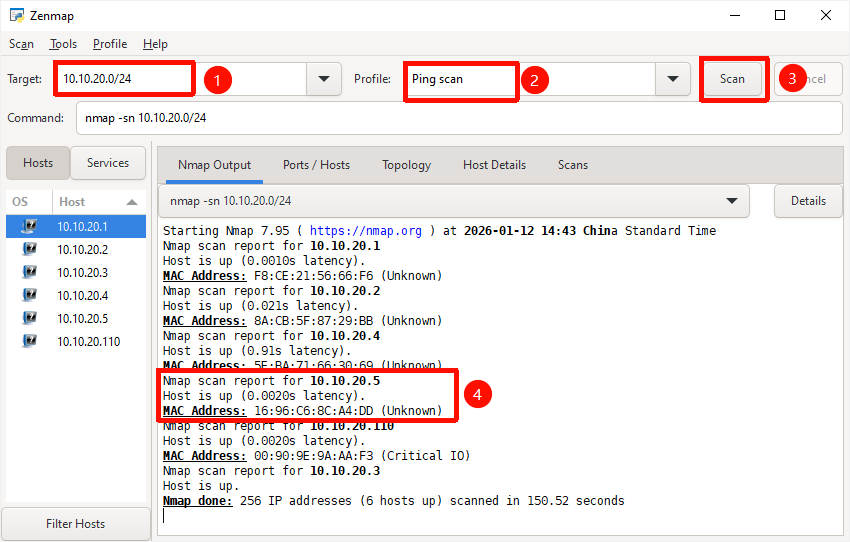Image resolution: width=850 pixels, height=542 pixels.
Task: Toggle the Hosts view button
Action: tap(38, 163)
